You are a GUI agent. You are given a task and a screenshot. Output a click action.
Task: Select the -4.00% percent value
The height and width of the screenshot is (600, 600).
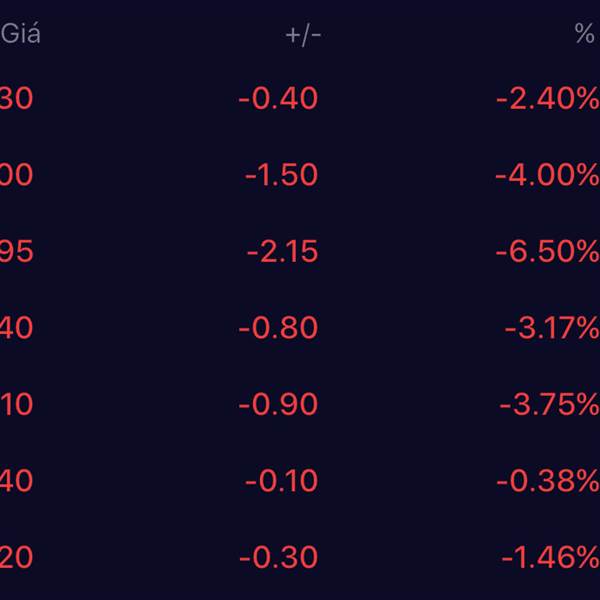pos(547,175)
